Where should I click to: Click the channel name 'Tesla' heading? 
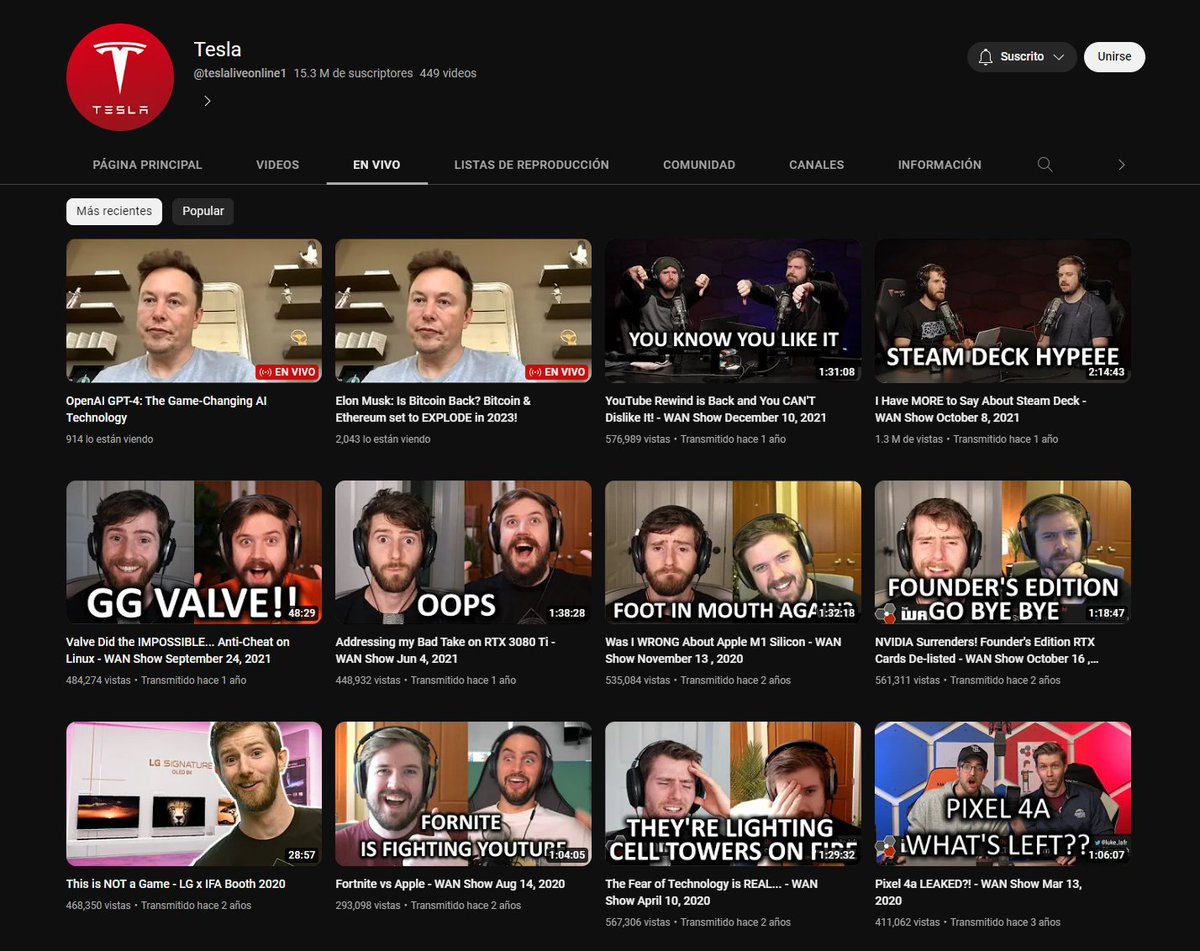coord(217,49)
